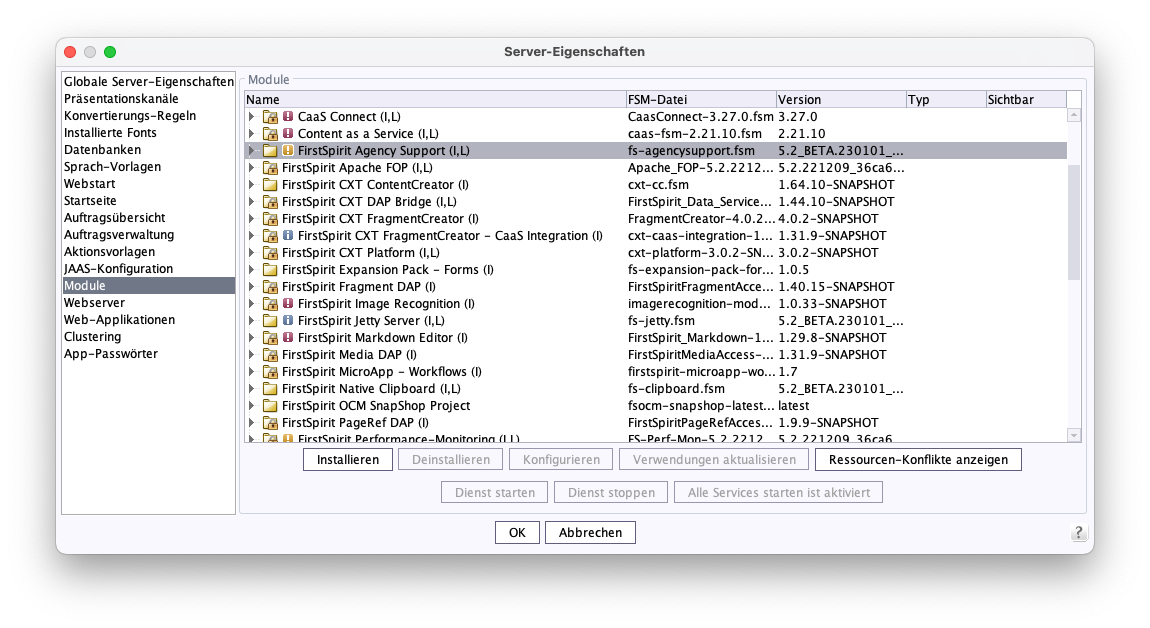Viewport: 1150px width, 628px height.
Task: Click Alle Services starten ist aktiviert button
Action: pyautogui.click(x=778, y=492)
